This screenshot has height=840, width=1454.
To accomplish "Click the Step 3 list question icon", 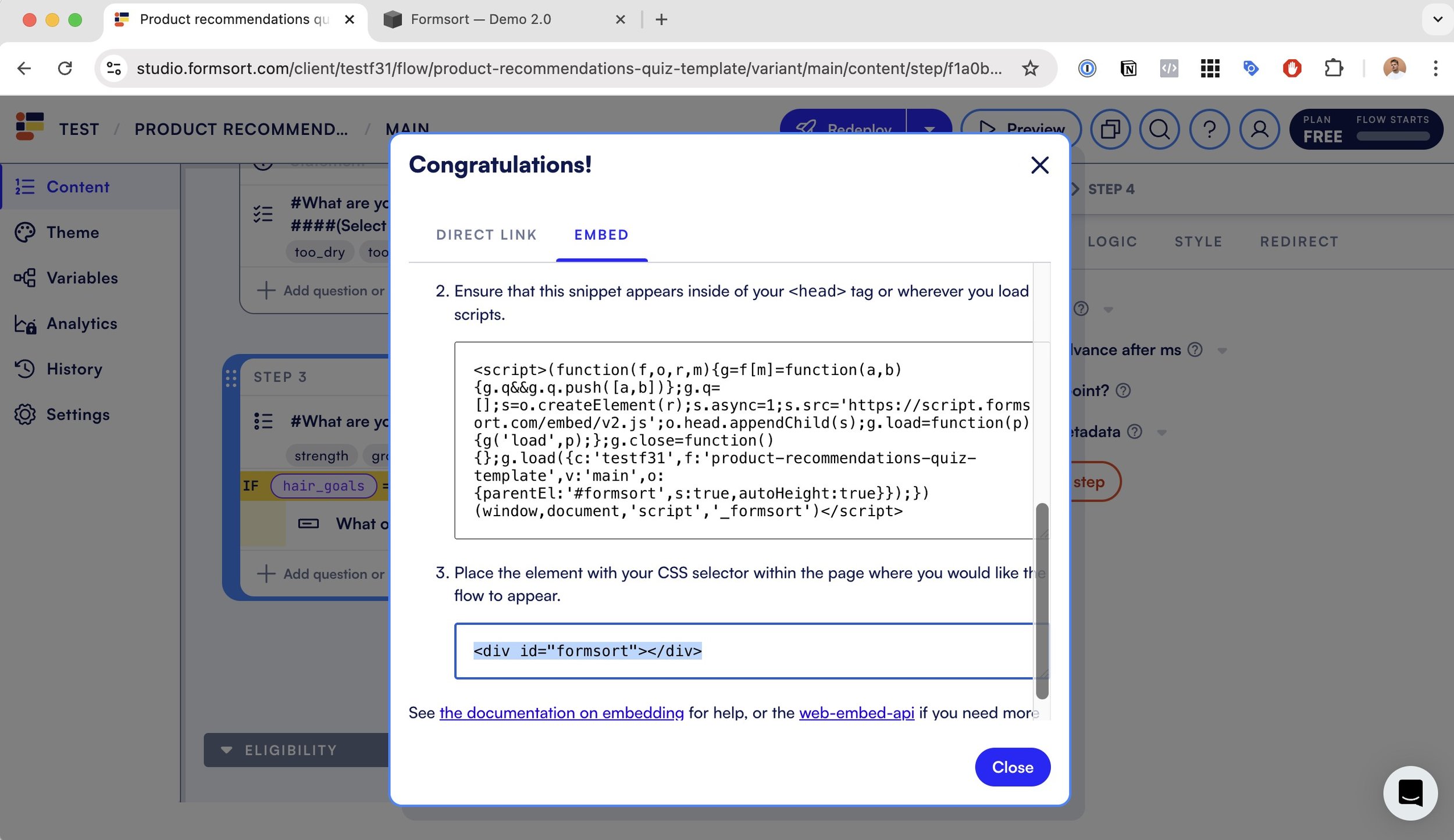I will point(263,421).
